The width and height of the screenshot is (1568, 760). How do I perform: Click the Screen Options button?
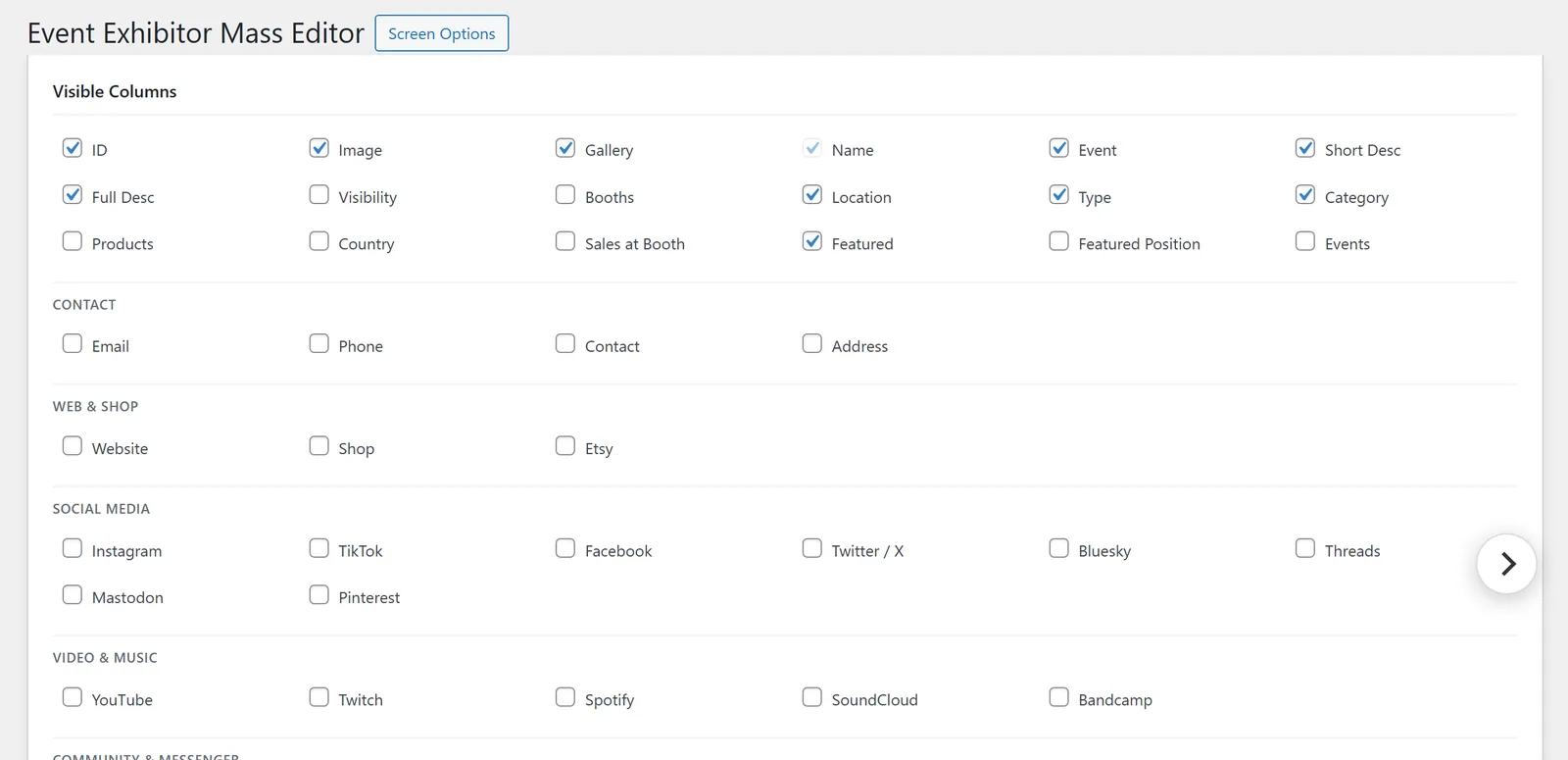click(x=442, y=33)
